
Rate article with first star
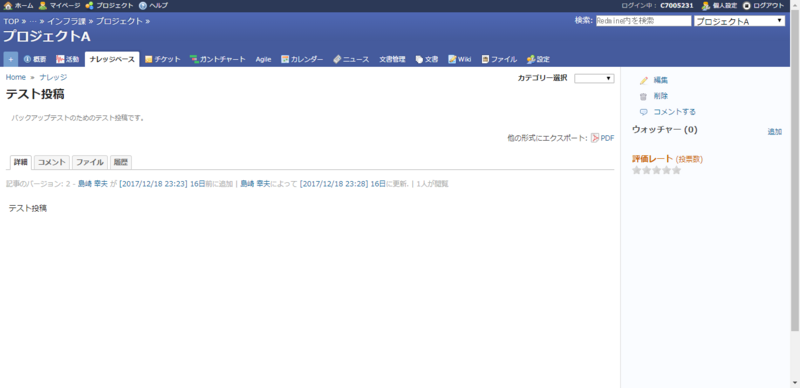click(x=636, y=171)
